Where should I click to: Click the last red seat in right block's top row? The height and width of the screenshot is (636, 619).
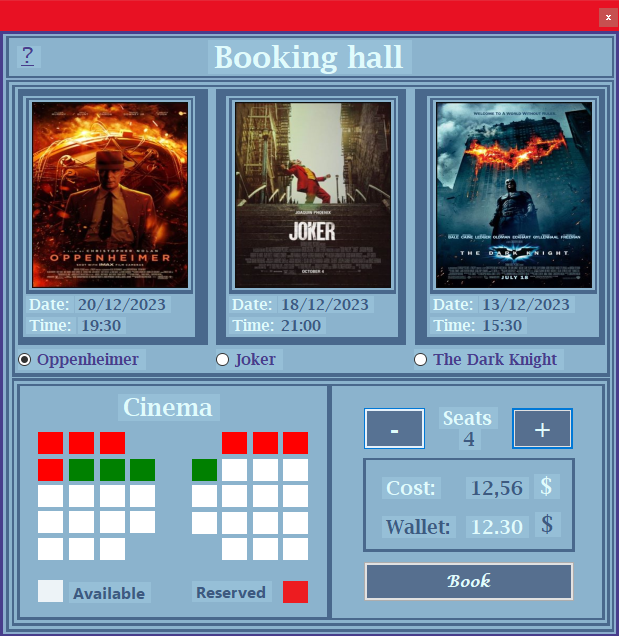(295, 443)
